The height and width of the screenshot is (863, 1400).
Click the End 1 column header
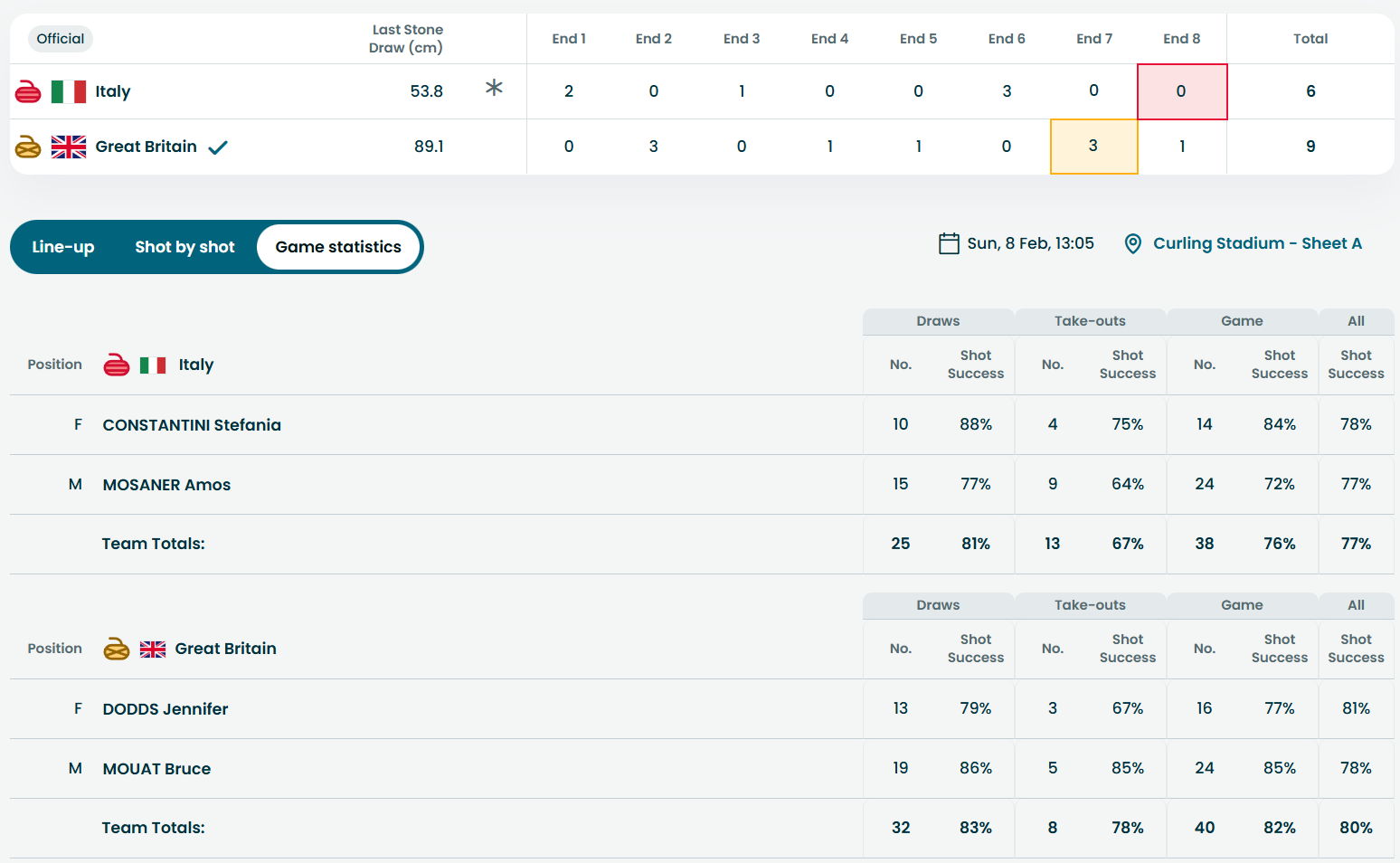tap(569, 39)
